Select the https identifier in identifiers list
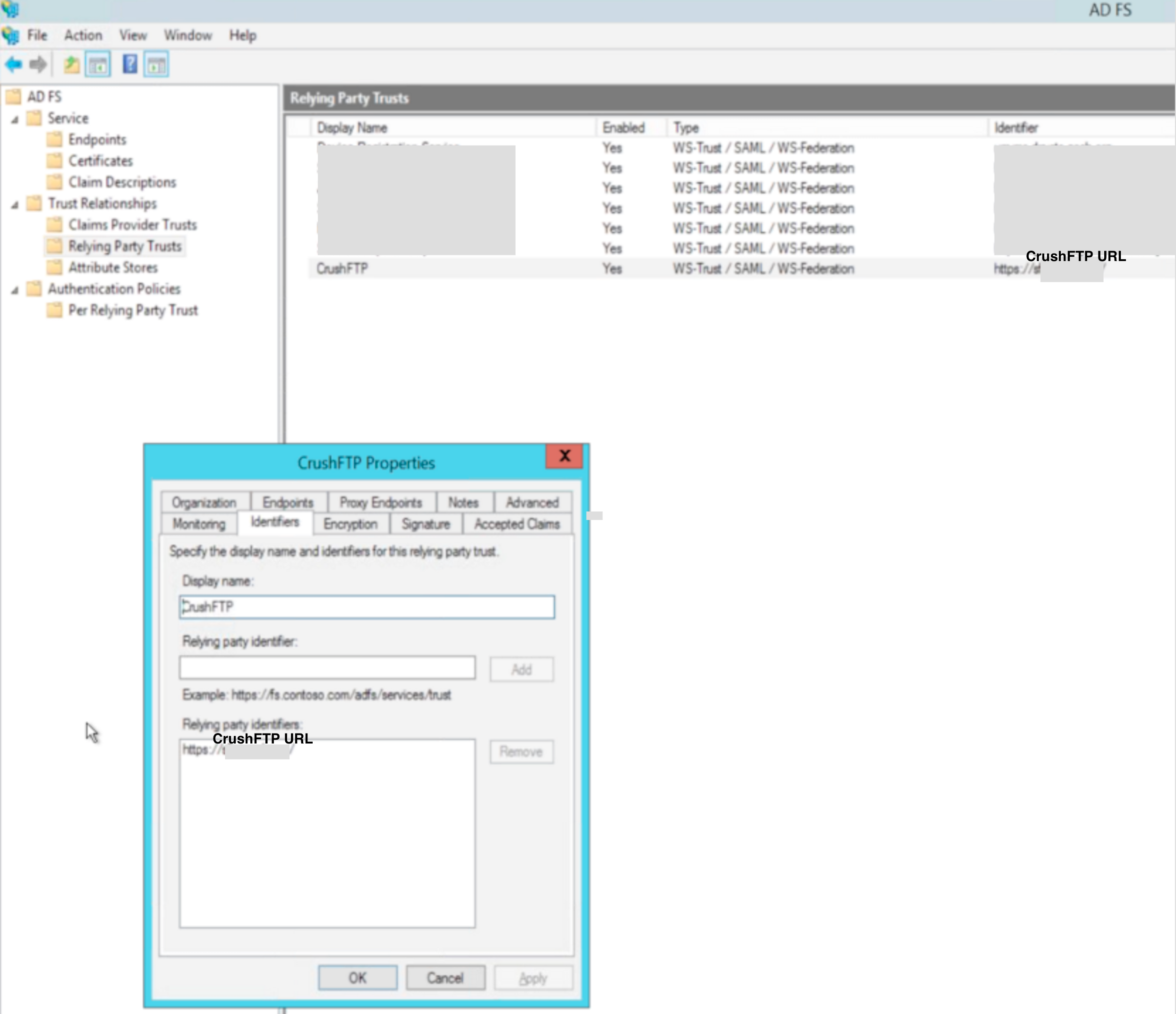 click(x=239, y=750)
